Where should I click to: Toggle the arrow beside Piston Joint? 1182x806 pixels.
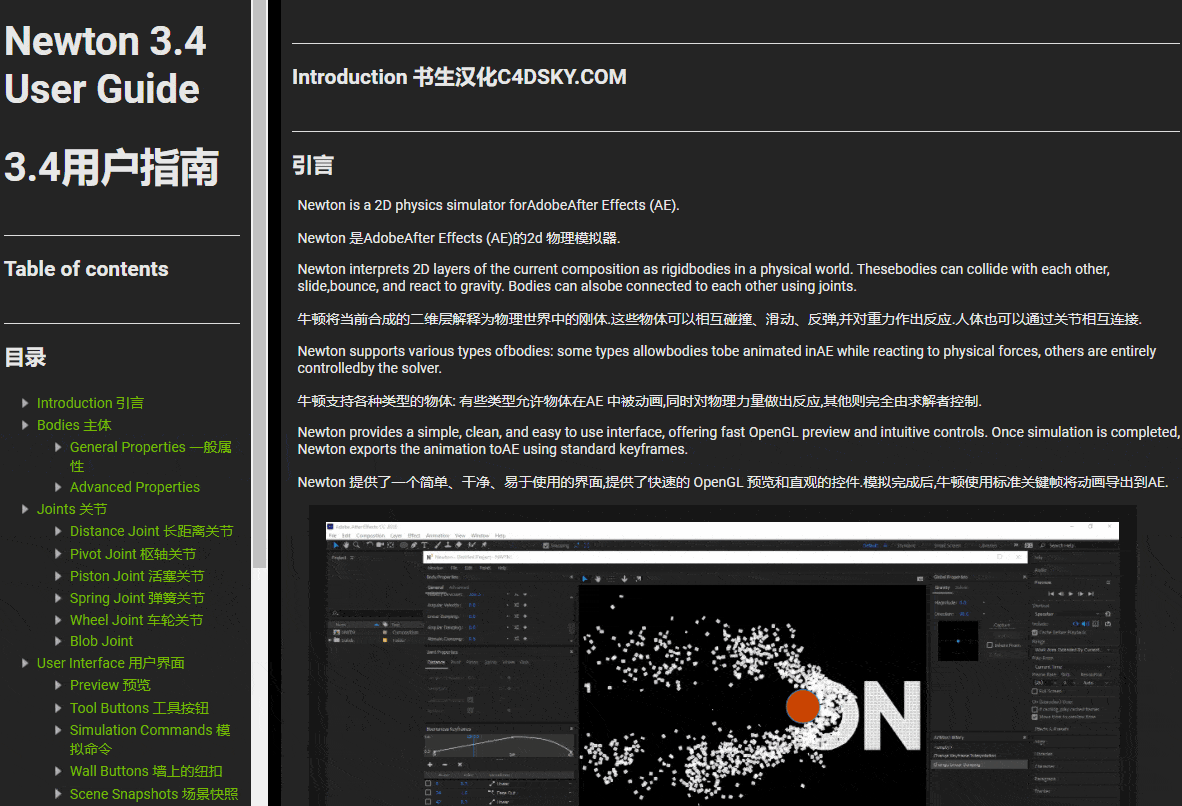tap(58, 576)
